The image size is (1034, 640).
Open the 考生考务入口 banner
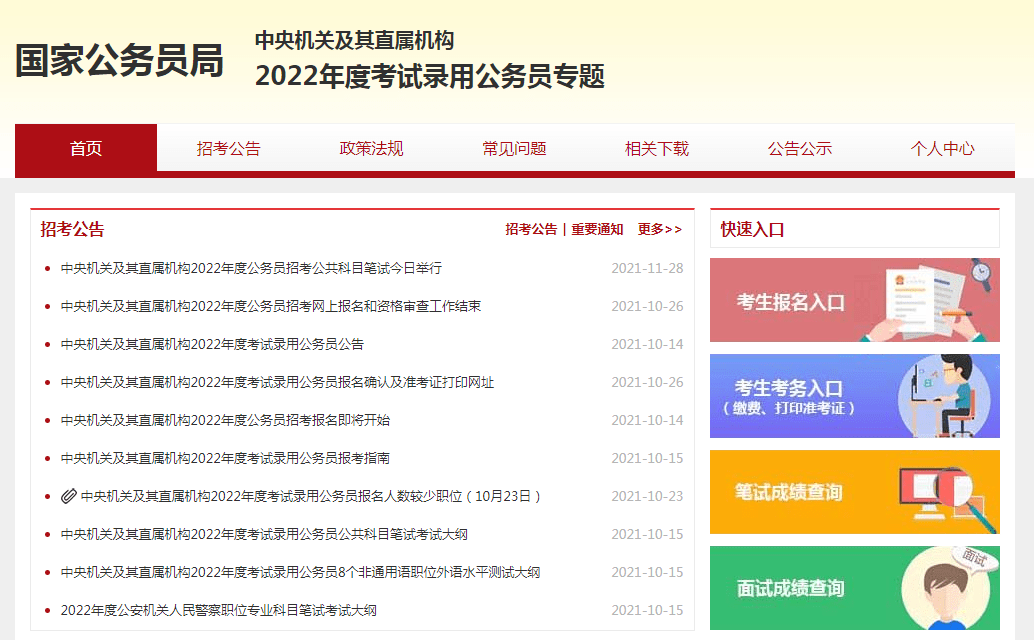click(x=855, y=396)
